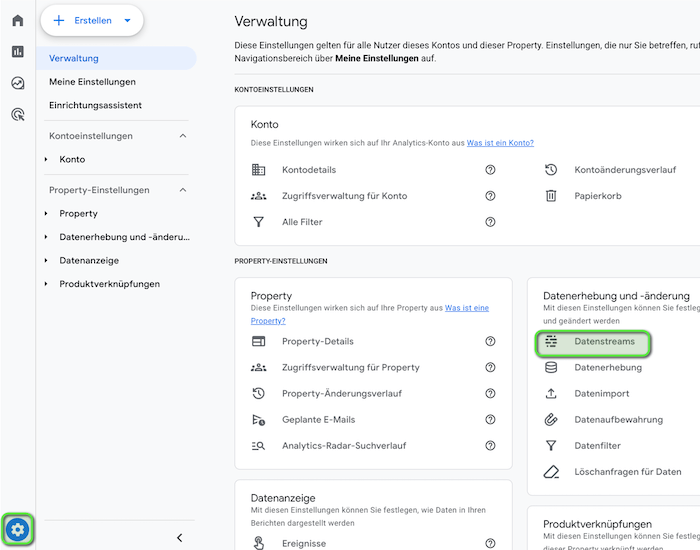
Task: Open the Home icon in left rail
Action: 17,20
